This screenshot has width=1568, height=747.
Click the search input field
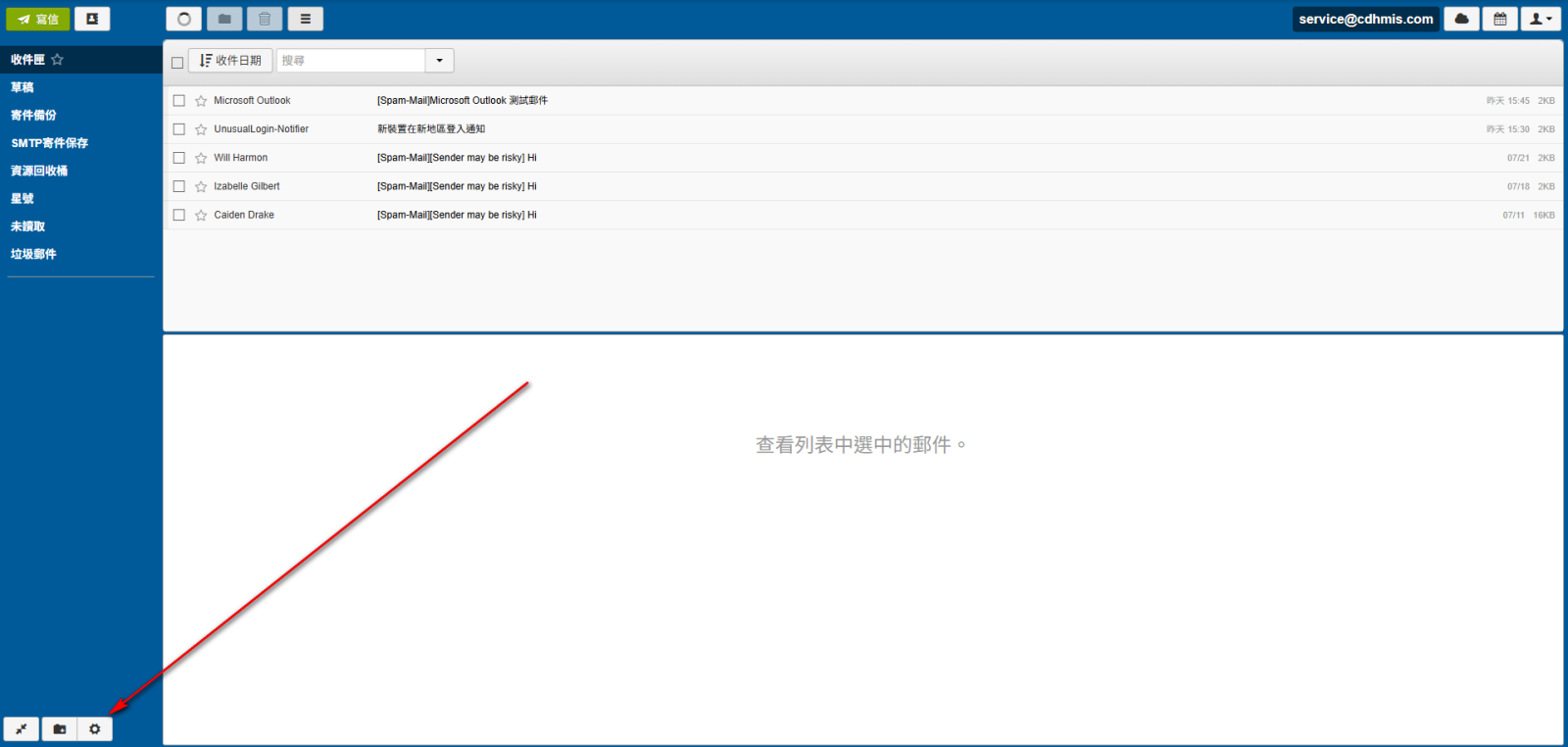351,61
